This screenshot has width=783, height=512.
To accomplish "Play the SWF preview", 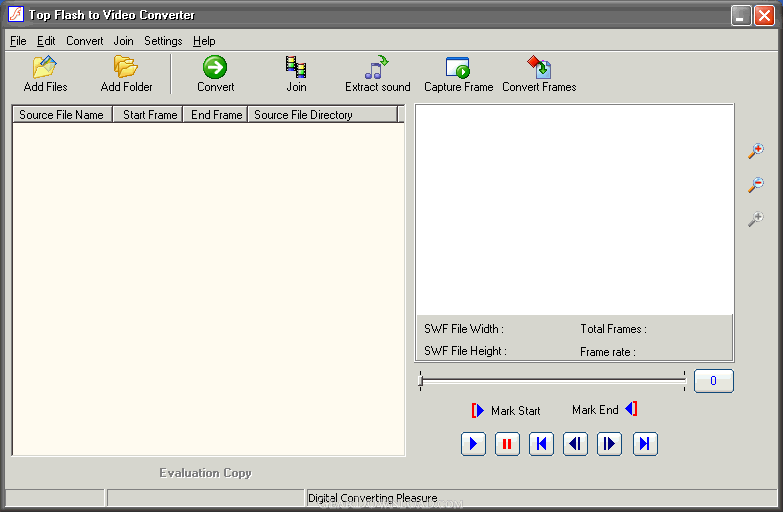I will (473, 444).
